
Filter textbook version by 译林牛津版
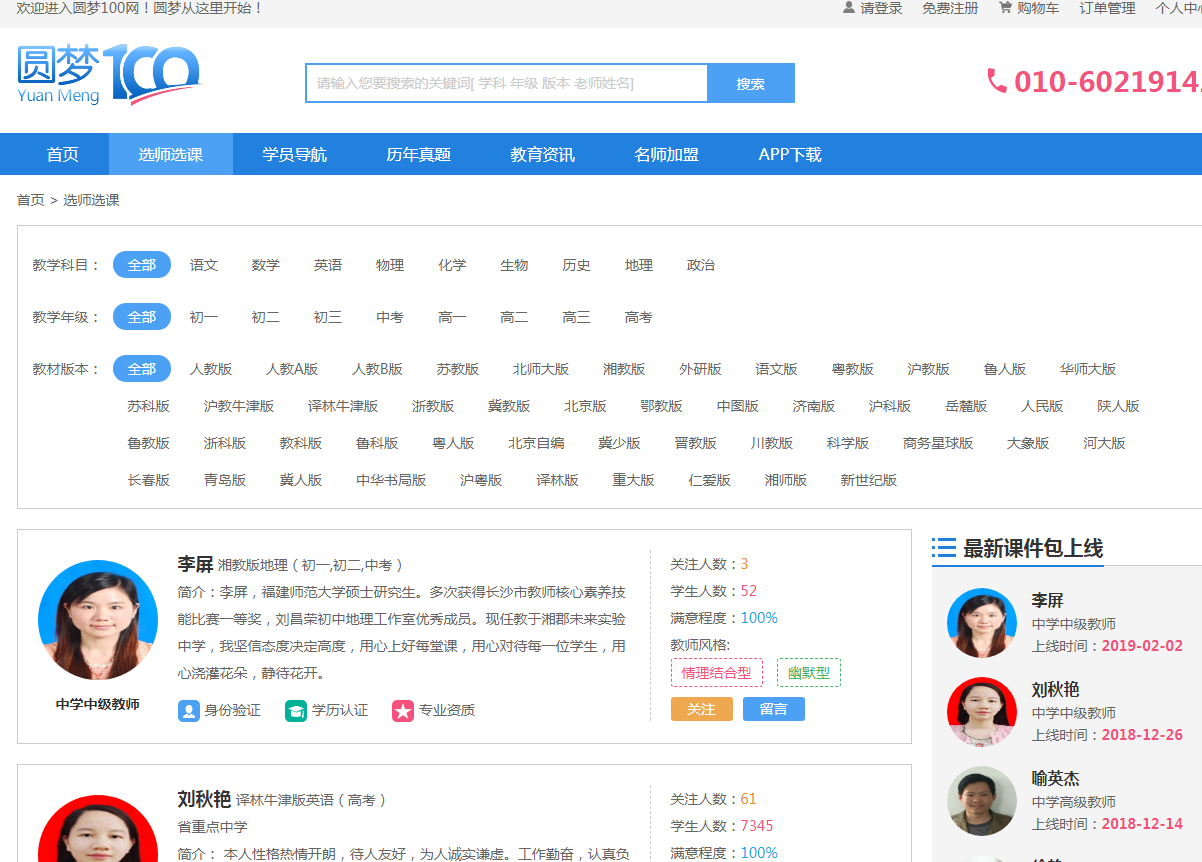[343, 406]
